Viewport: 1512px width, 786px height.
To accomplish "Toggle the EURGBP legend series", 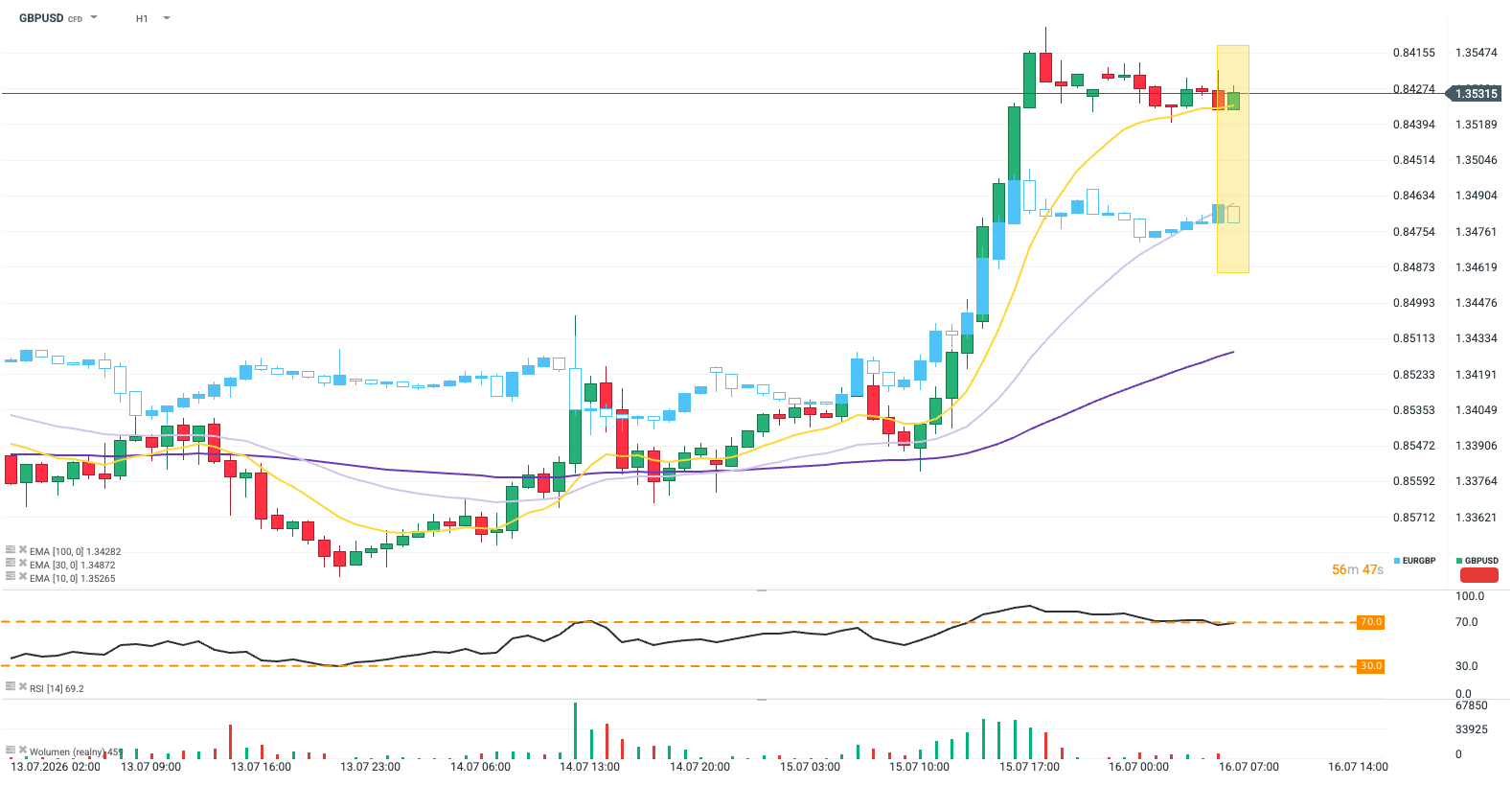I will [1415, 561].
